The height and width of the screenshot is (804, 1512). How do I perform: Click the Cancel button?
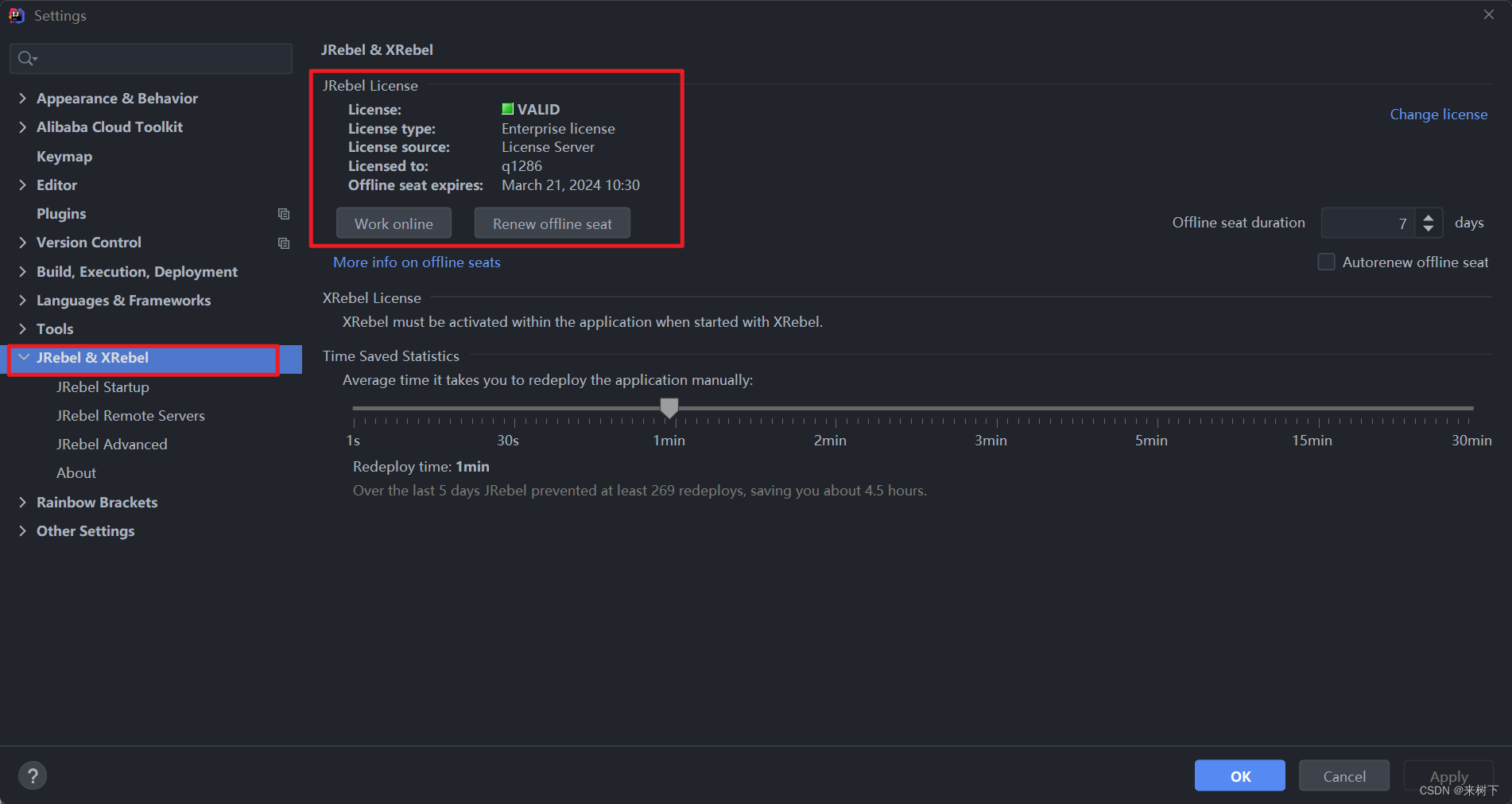(x=1344, y=776)
